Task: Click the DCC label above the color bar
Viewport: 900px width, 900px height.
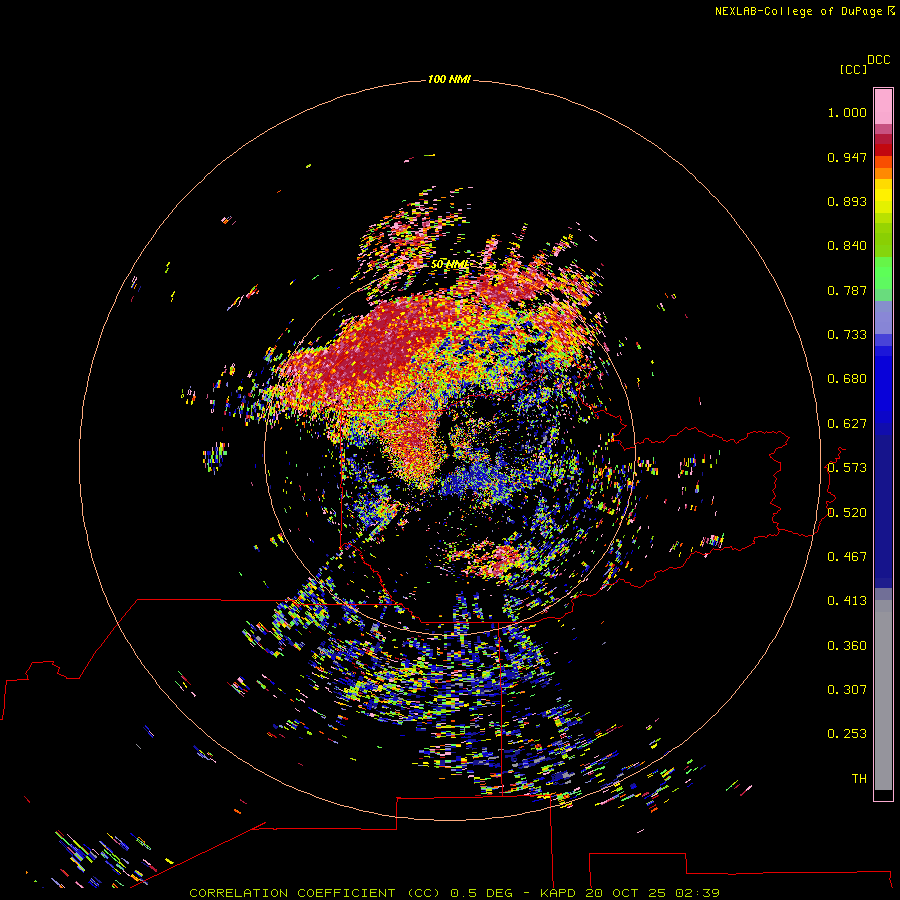Action: (x=879, y=60)
